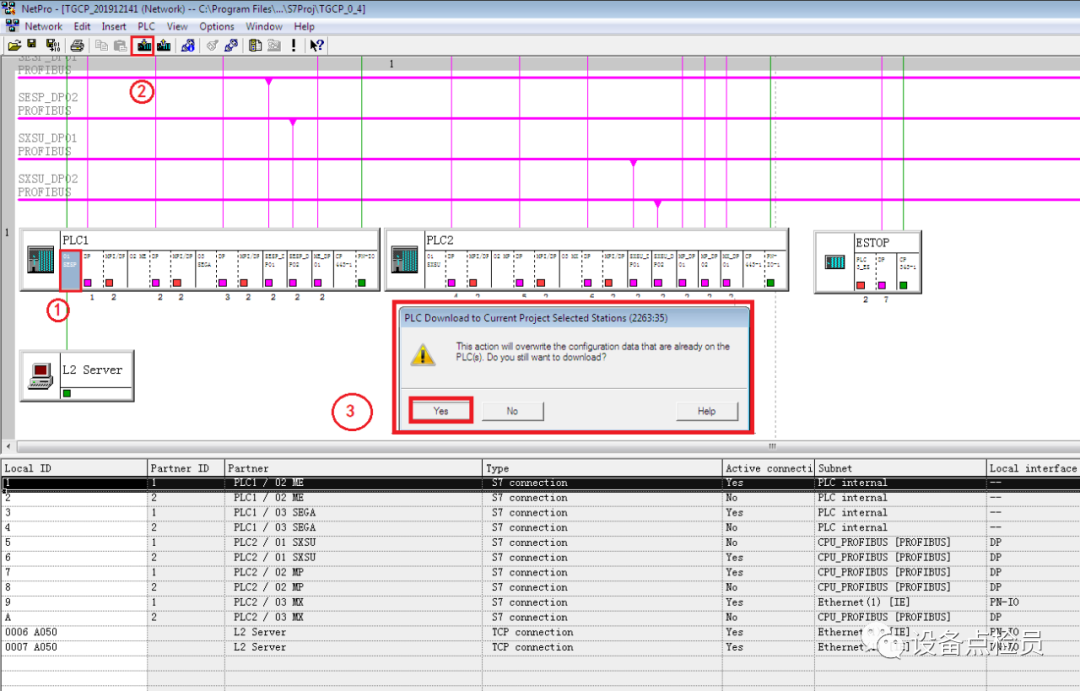Open the Help menu
Screen dimensions: 1080x691
304,26
